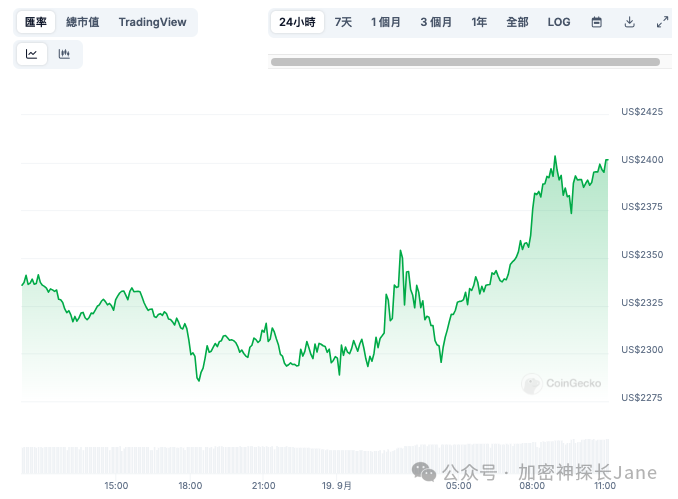Expand chart to fullscreen
Image resolution: width=678 pixels, height=499 pixels.
click(x=662, y=22)
